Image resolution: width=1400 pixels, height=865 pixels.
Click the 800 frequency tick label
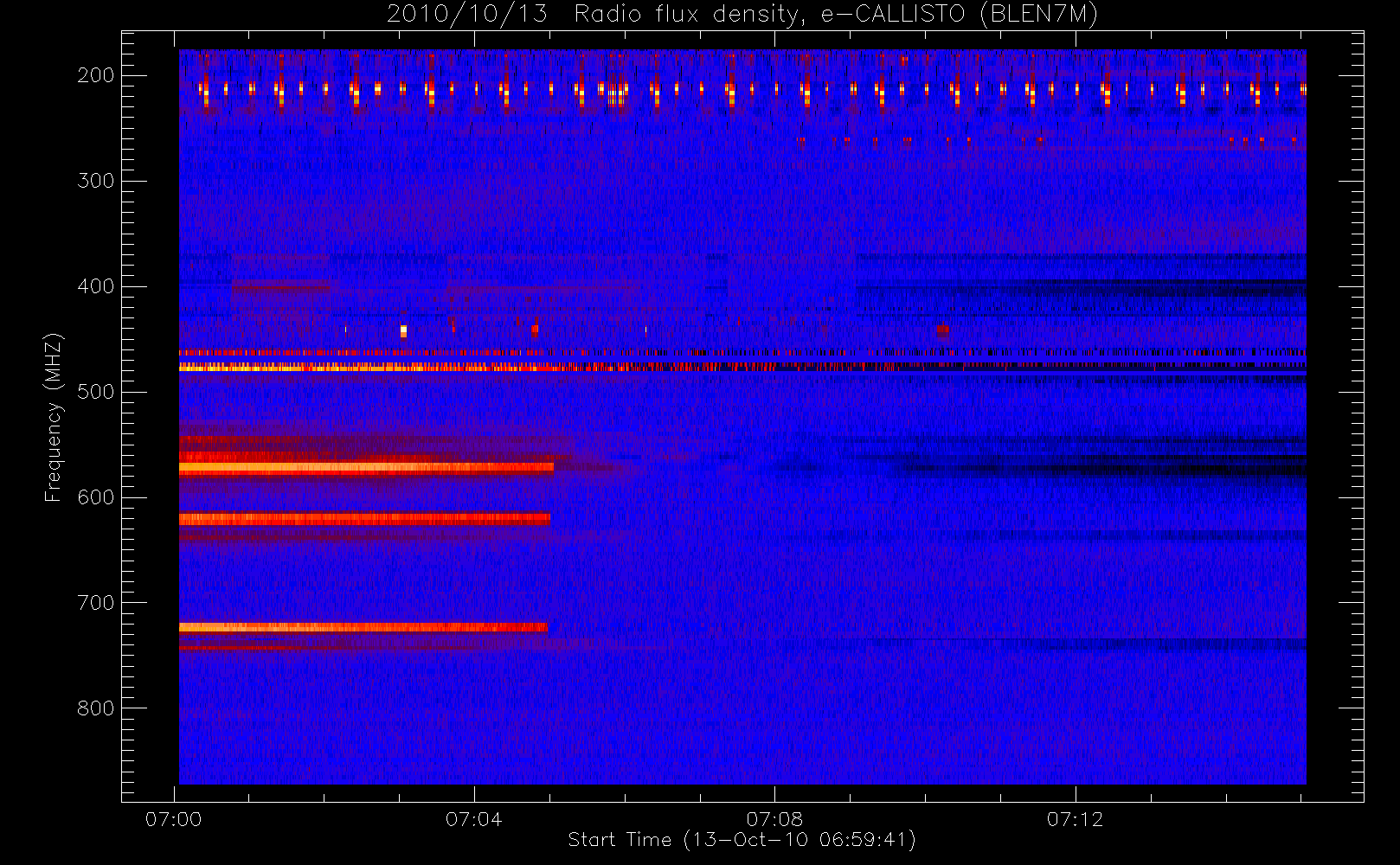pos(95,708)
